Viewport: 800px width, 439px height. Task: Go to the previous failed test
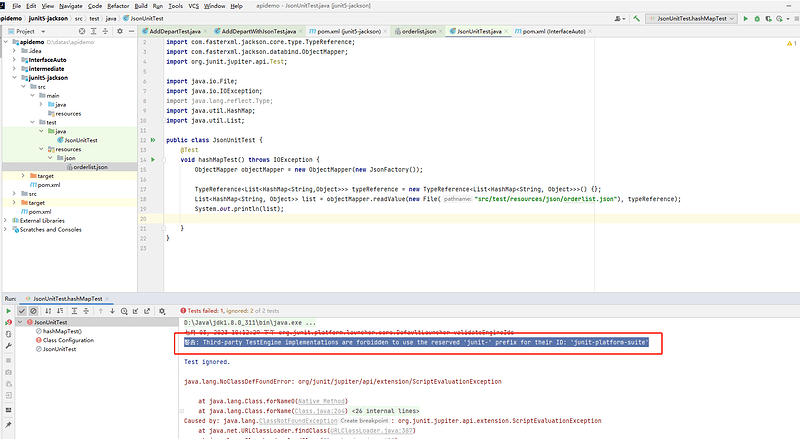point(101,311)
